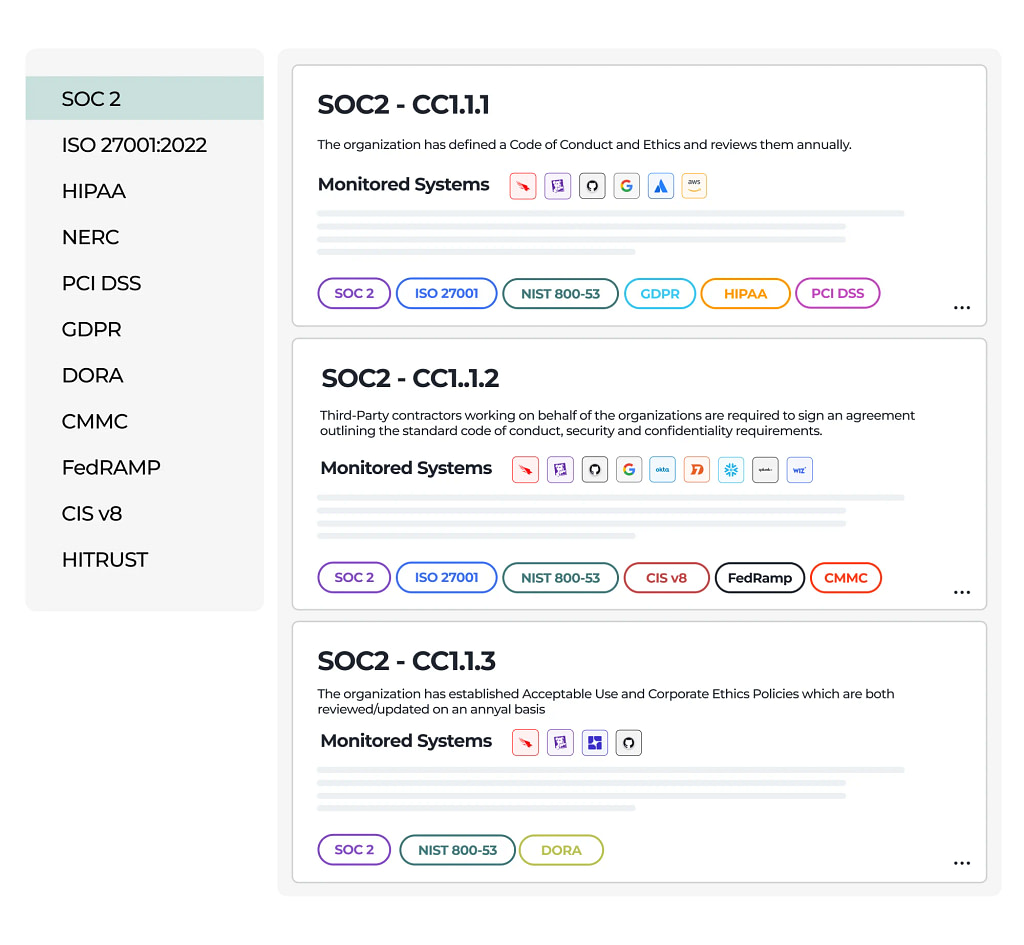Viewport: 1024px width, 945px height.
Task: Open the FedRAMP framework from sidebar
Action: [111, 467]
